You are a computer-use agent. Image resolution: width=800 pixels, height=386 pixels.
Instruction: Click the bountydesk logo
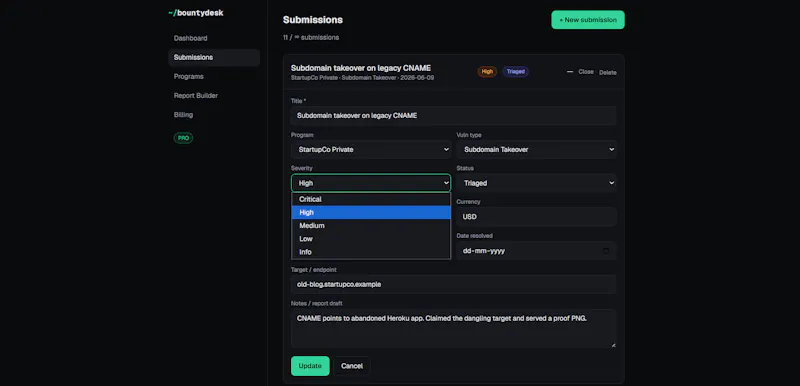[x=196, y=13]
